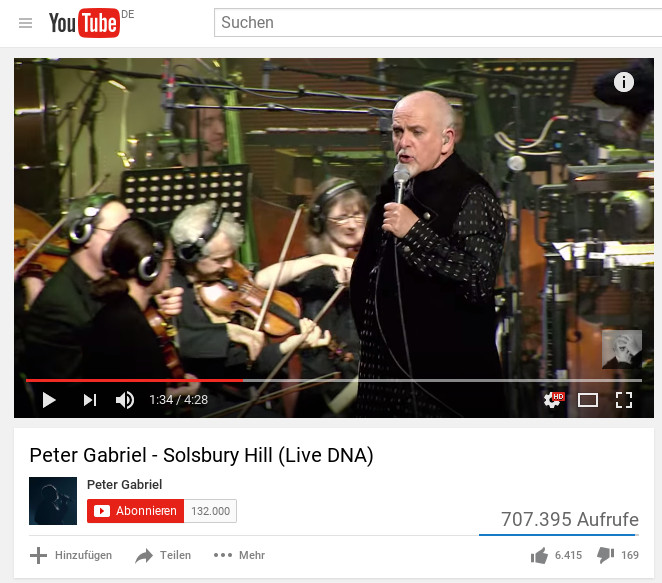Open the hamburger guide menu
662x583 pixels.
tap(25, 23)
